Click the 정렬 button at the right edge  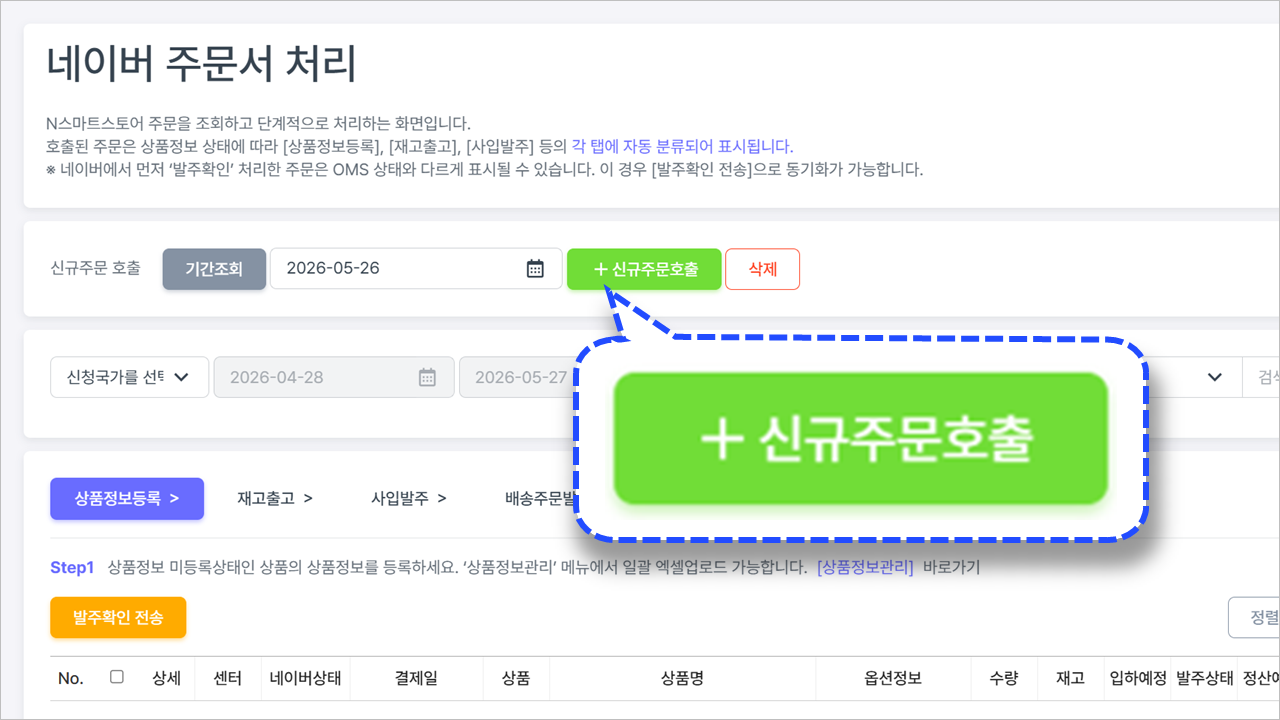pyautogui.click(x=1254, y=618)
